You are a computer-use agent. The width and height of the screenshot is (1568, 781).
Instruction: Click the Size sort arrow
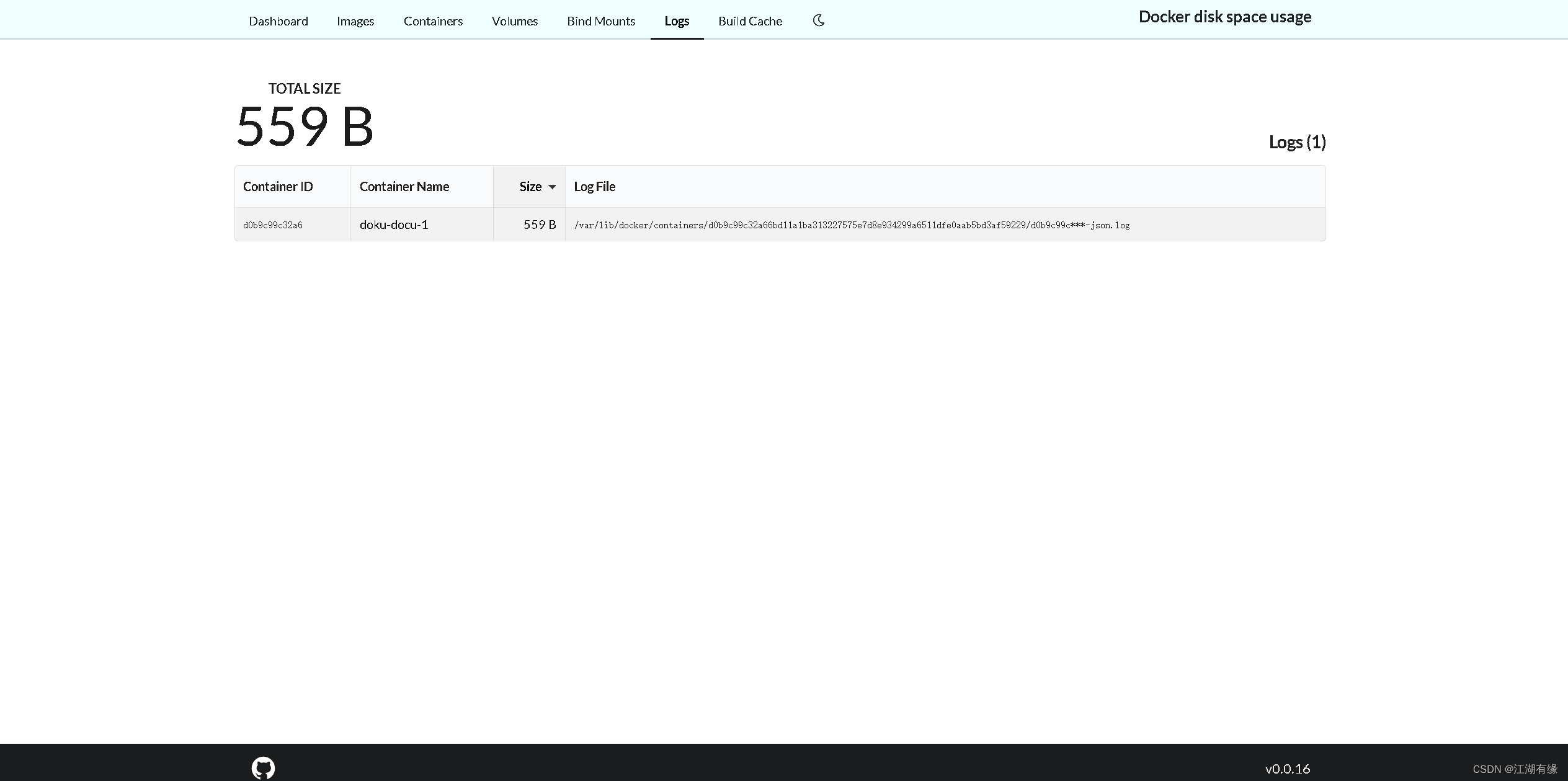click(552, 187)
